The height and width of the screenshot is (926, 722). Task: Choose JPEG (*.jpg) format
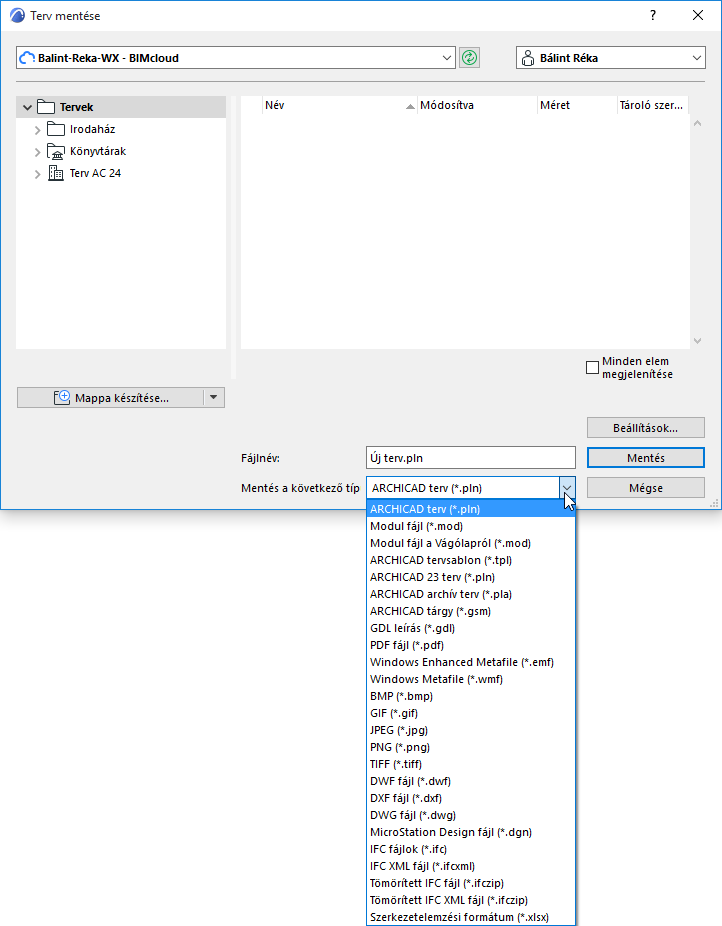[x=471, y=730]
